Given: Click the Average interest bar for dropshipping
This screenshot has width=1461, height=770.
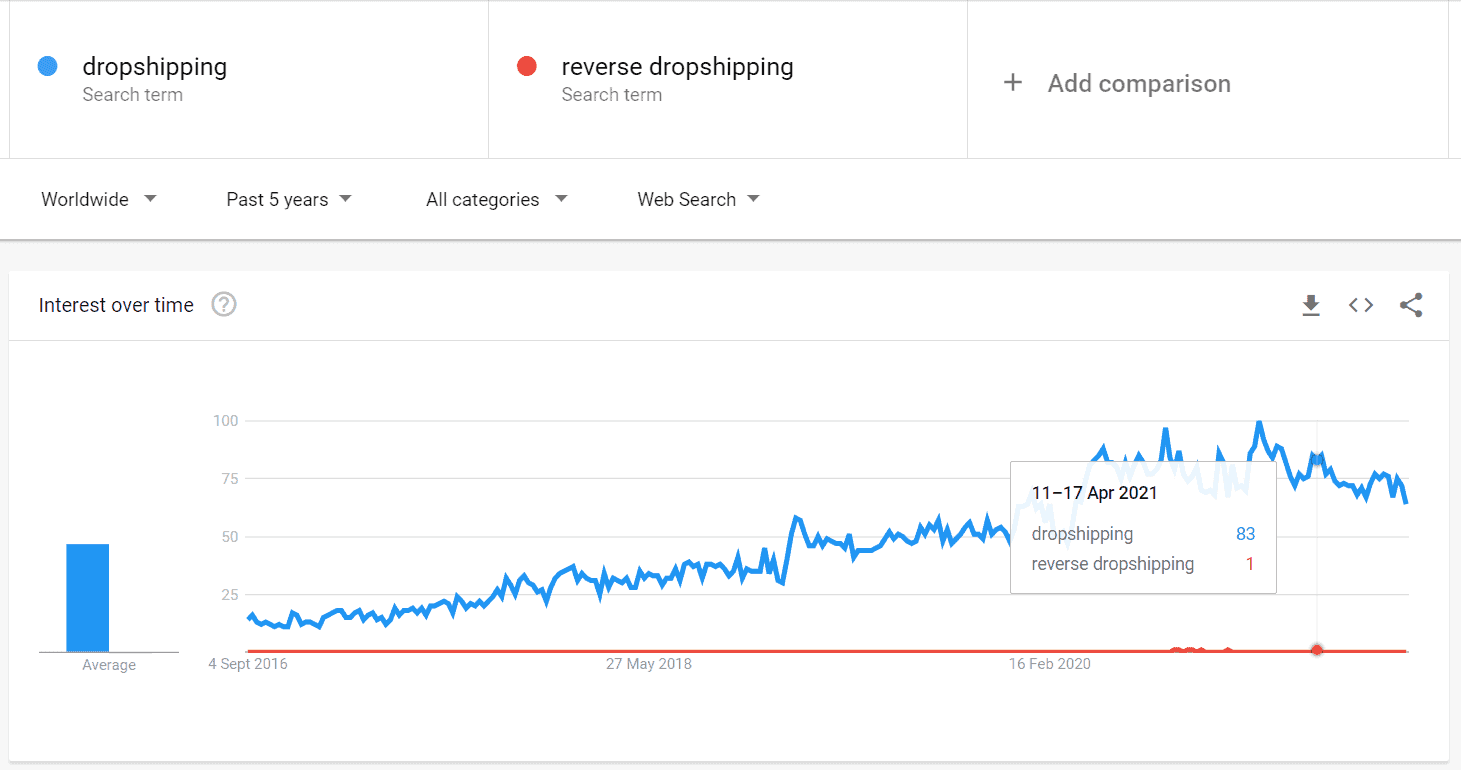Looking at the screenshot, I should coord(88,597).
